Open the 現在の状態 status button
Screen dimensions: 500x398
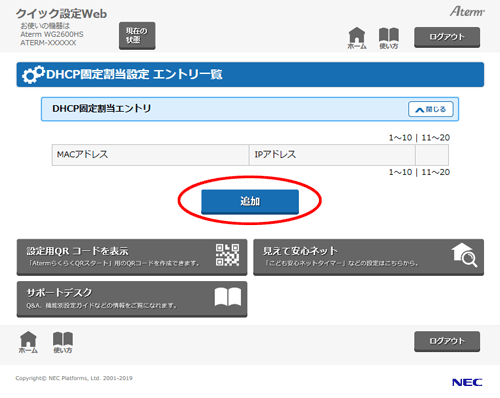pos(137,36)
